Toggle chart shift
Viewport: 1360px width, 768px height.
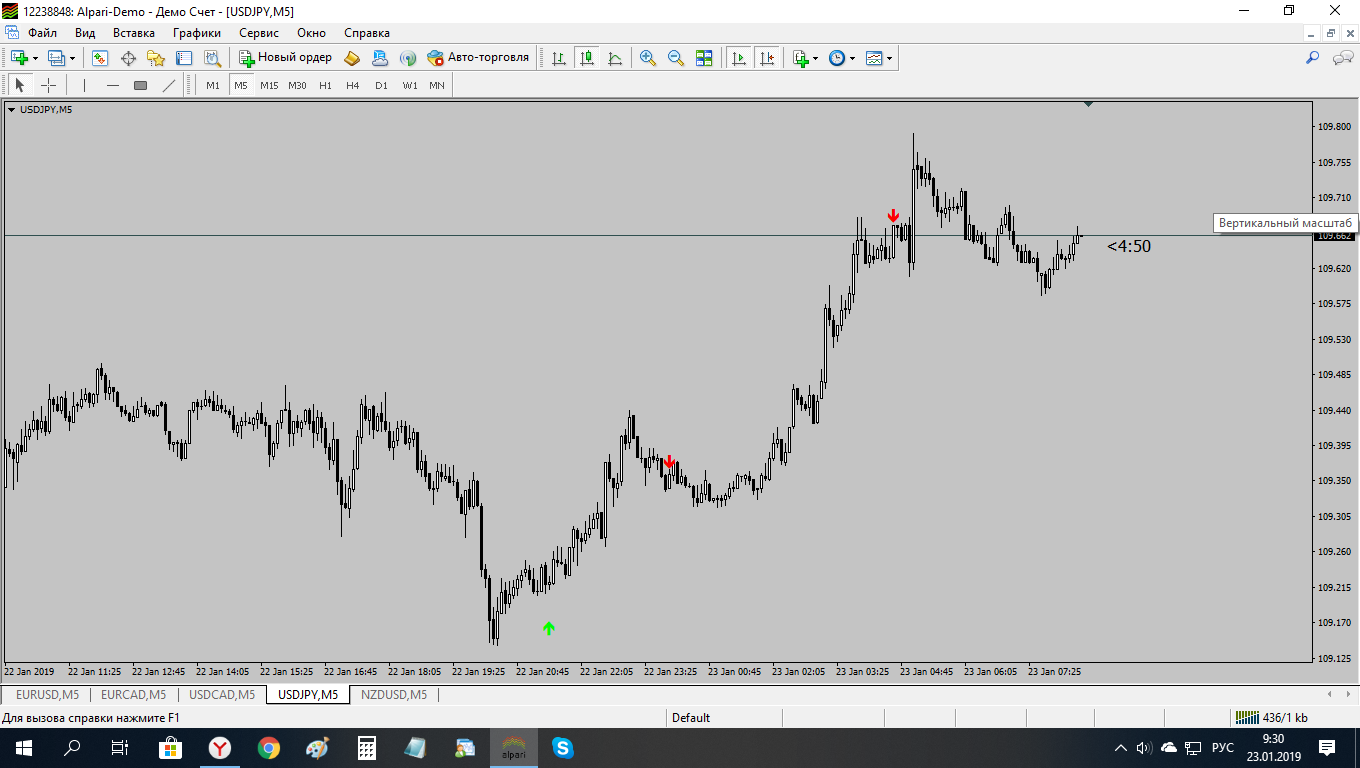[x=767, y=58]
